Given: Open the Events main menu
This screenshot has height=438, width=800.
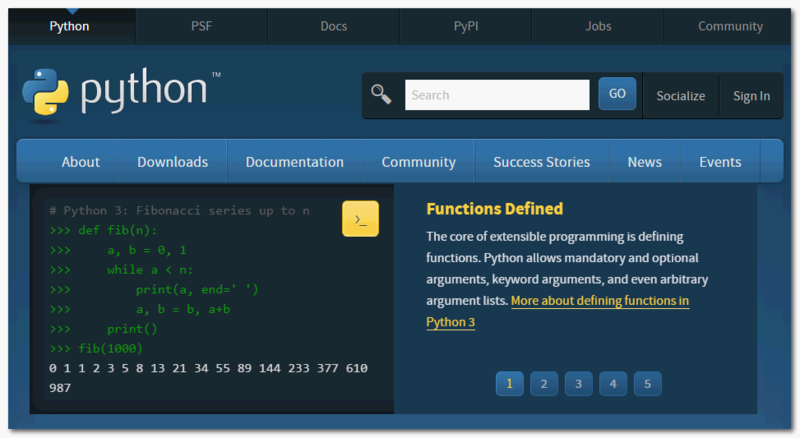Looking at the screenshot, I should [720, 162].
